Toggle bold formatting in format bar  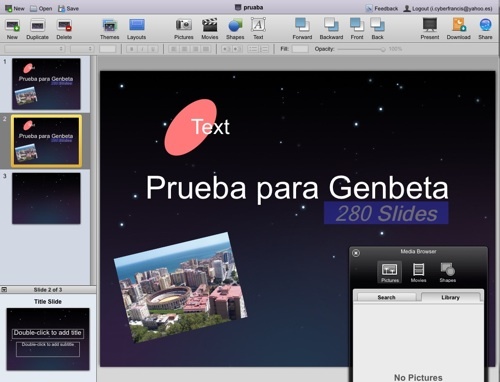tap(132, 49)
